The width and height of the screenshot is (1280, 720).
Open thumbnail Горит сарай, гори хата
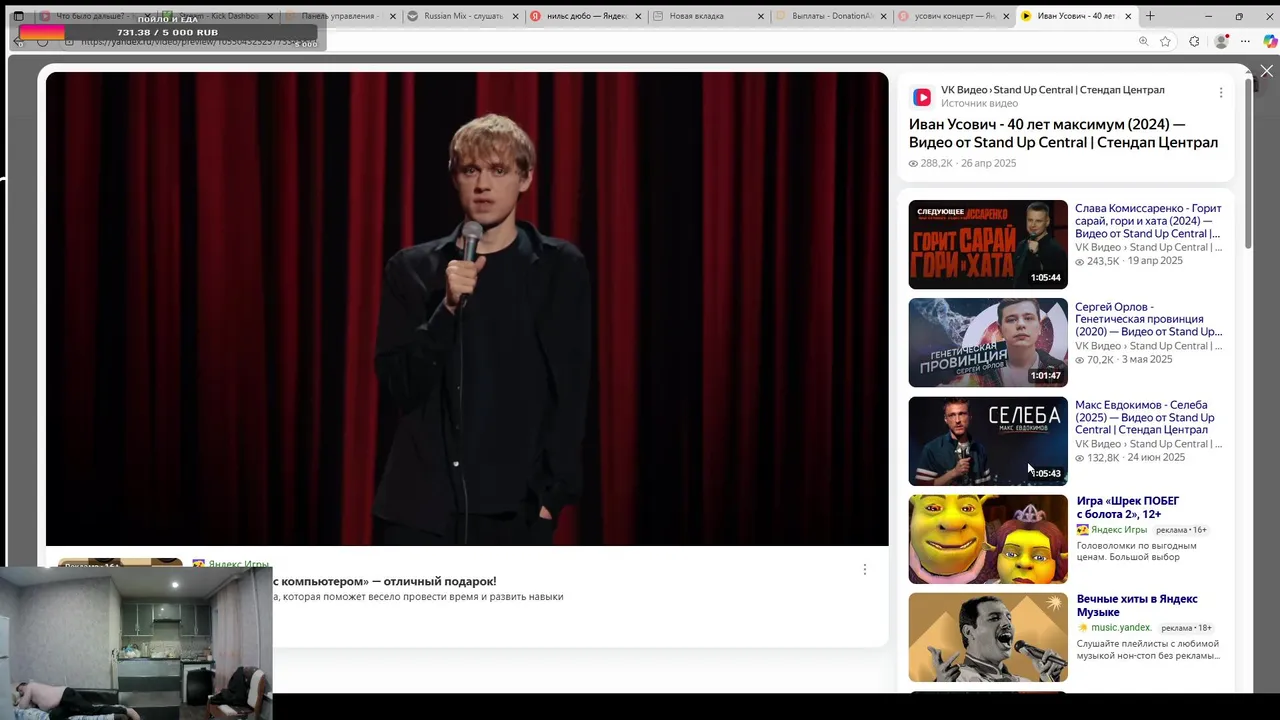point(988,245)
